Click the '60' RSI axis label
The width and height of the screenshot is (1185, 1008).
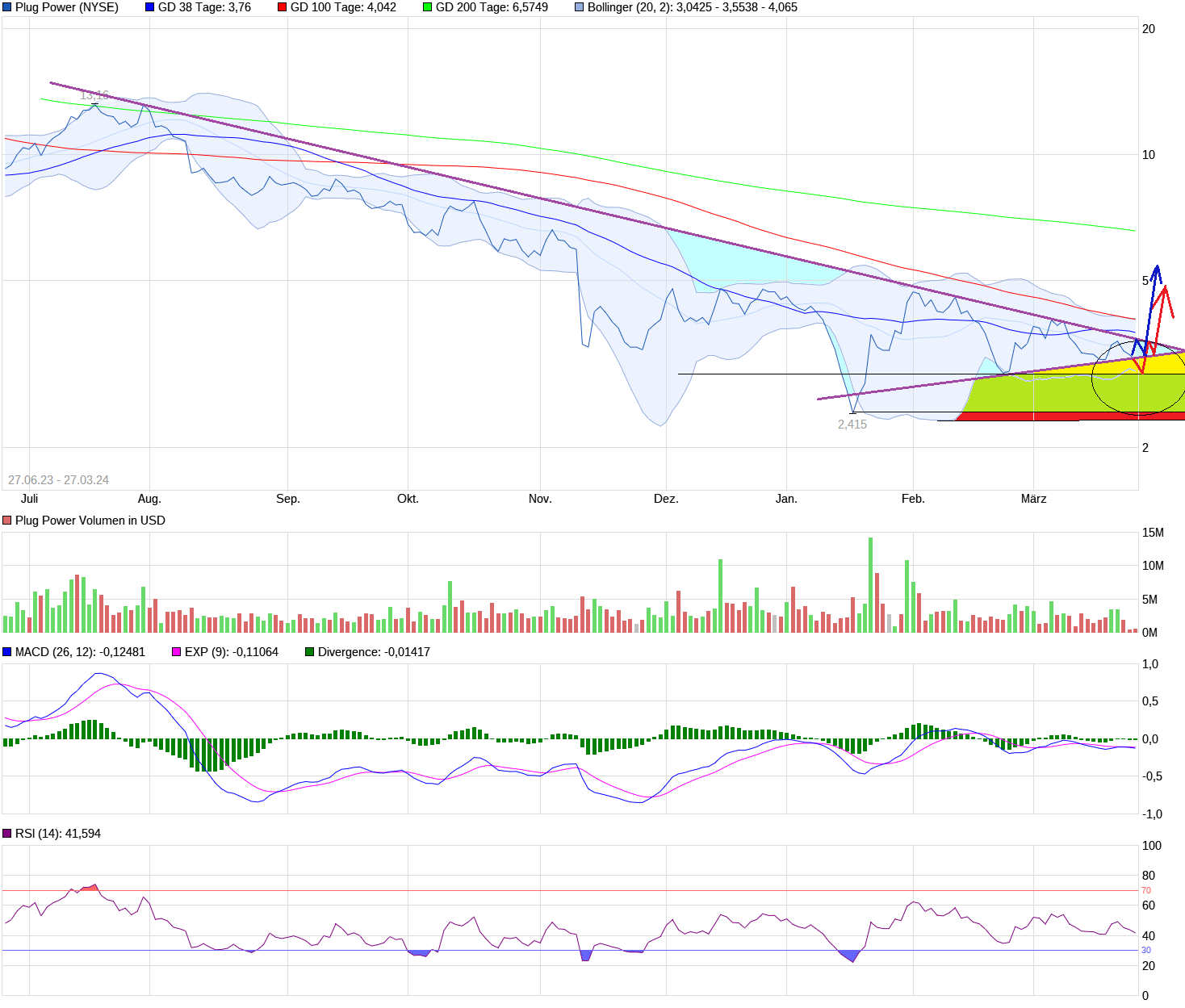(1149, 906)
